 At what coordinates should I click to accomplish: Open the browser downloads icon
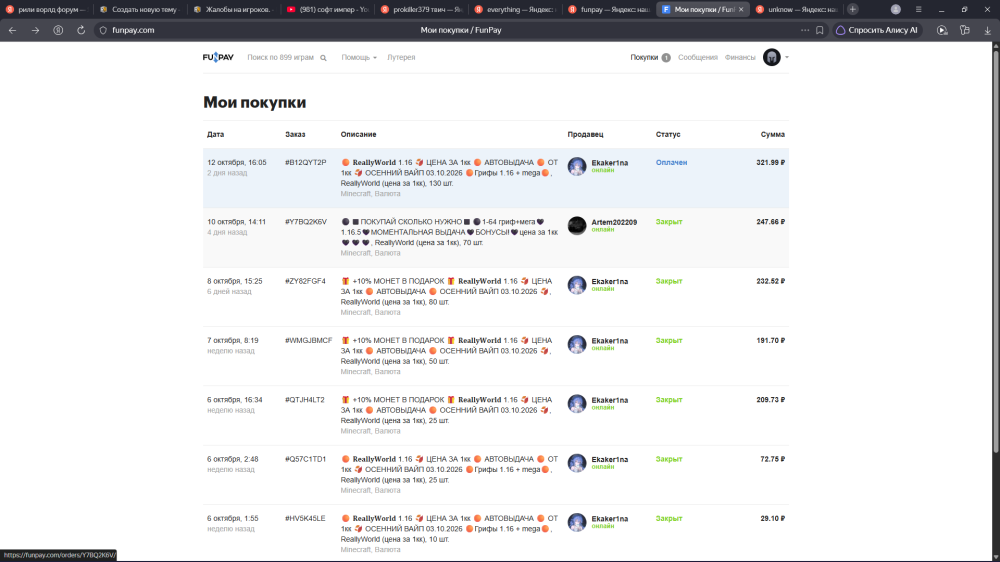click(x=987, y=30)
